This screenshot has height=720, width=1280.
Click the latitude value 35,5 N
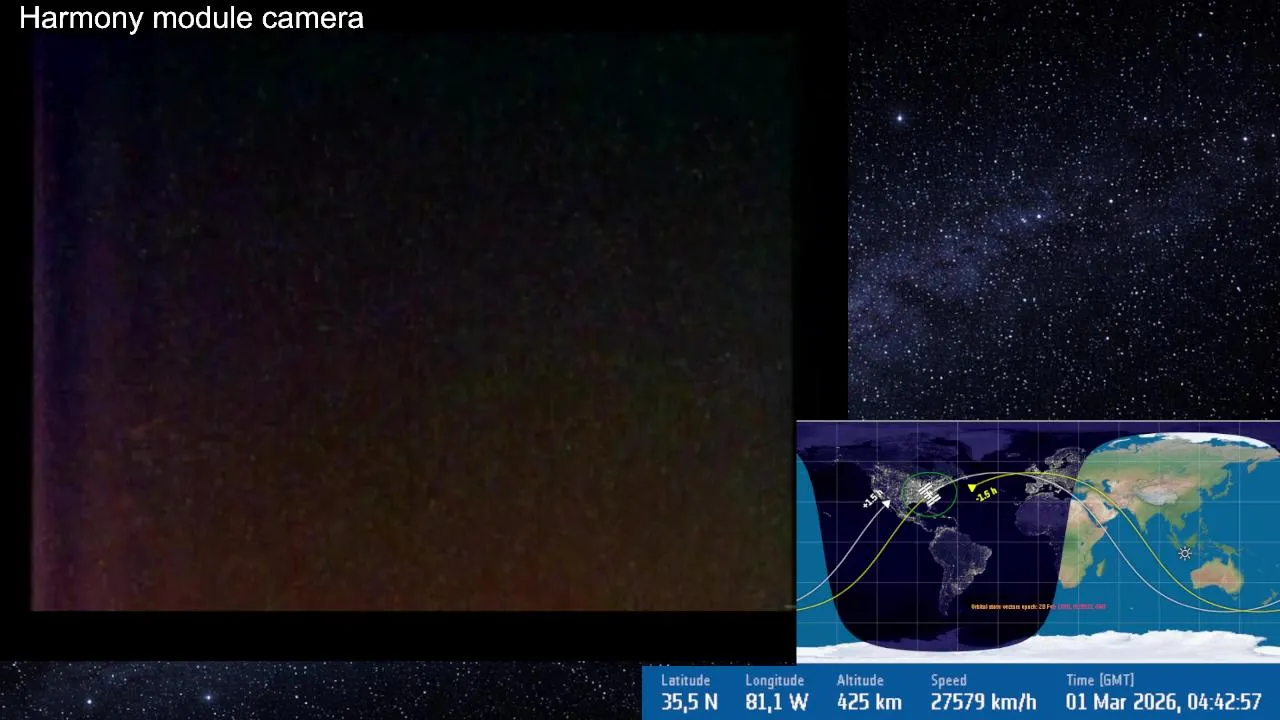tap(689, 702)
